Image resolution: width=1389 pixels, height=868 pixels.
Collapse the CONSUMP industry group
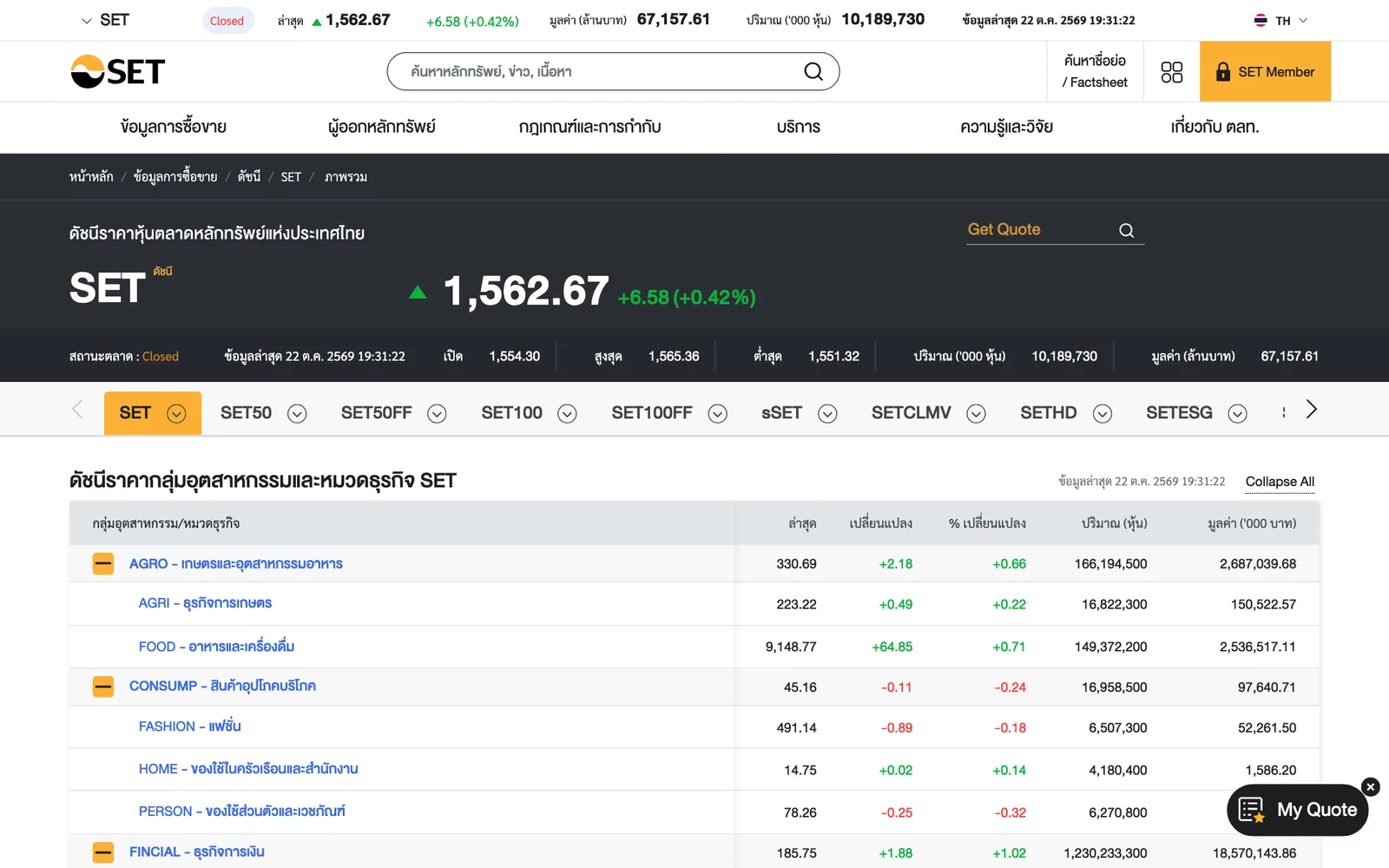pyautogui.click(x=103, y=687)
